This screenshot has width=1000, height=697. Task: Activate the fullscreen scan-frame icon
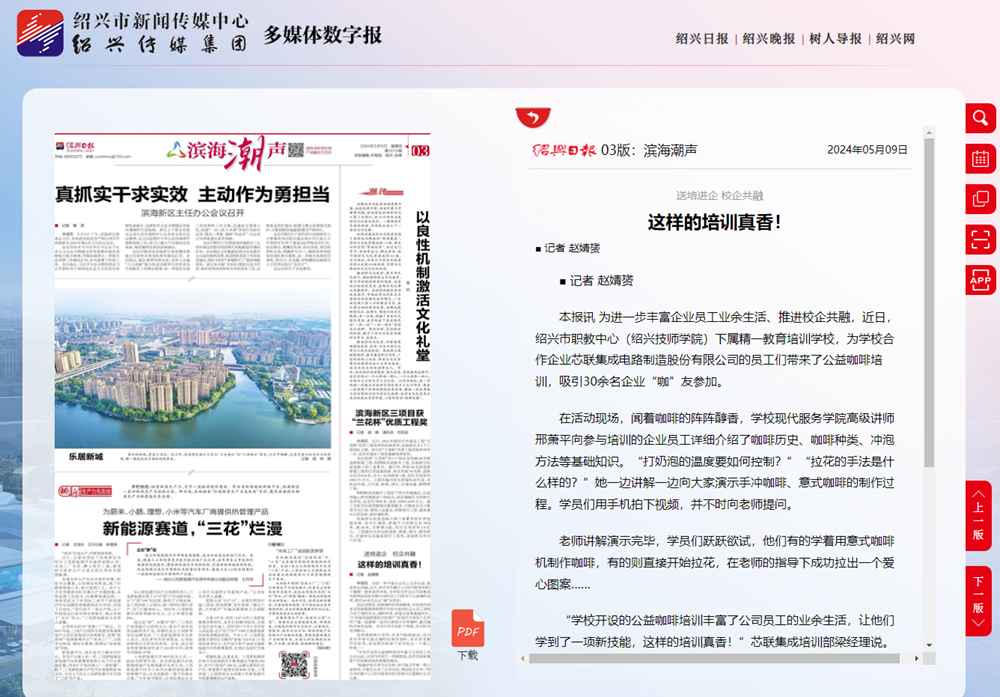click(980, 240)
